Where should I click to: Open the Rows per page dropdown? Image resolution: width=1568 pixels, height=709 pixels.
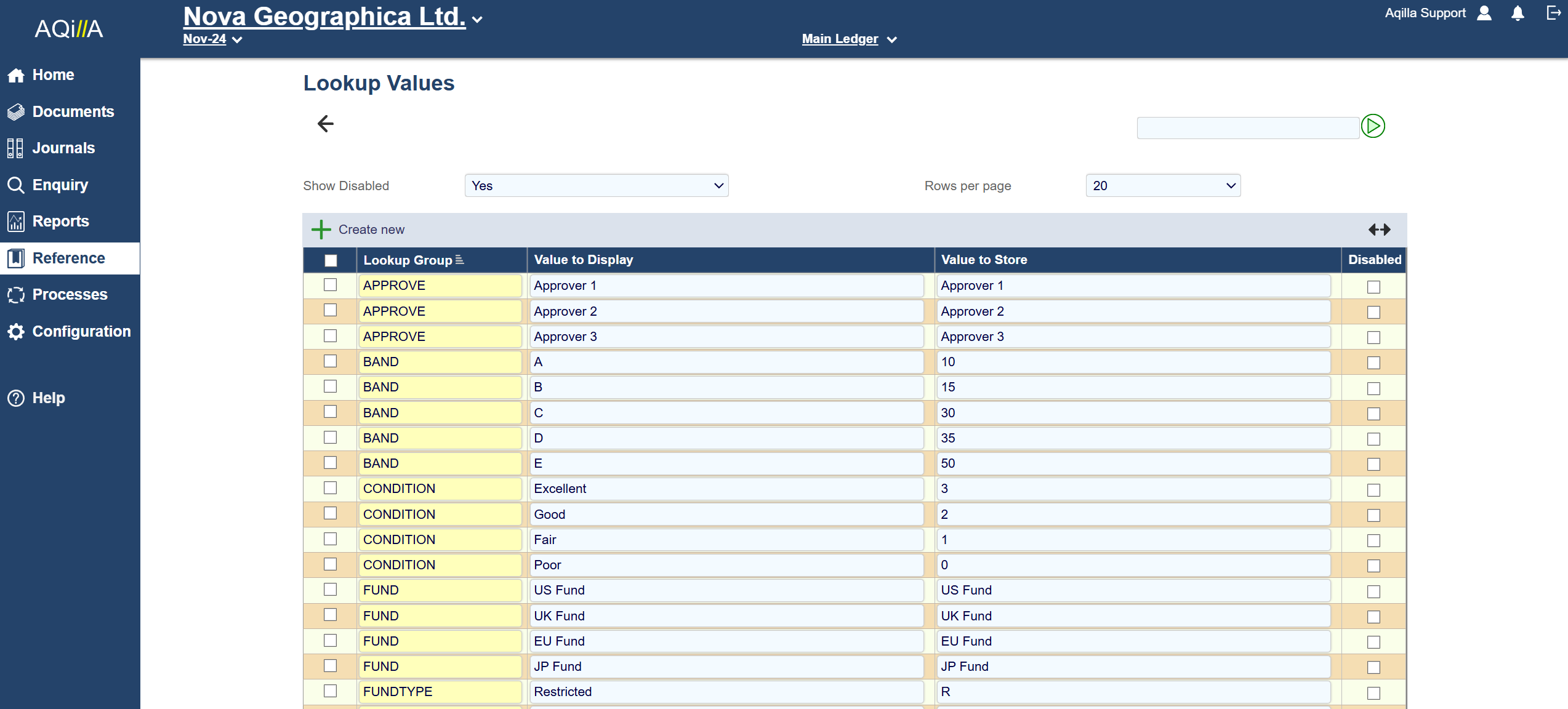pos(1162,186)
